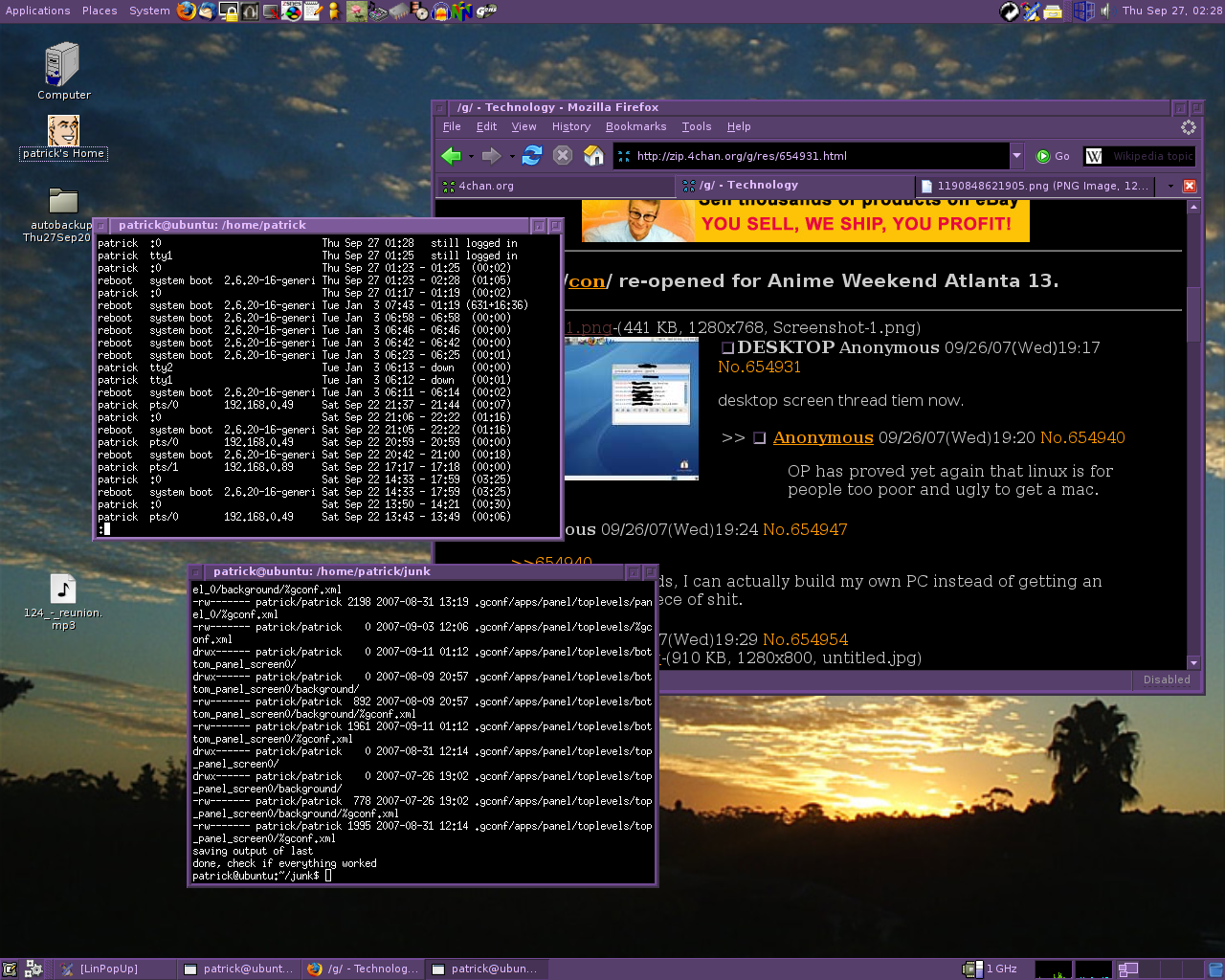Switch to the 1190848621905.png image tab
Viewport: 1225px width, 980px height.
coord(1036,186)
